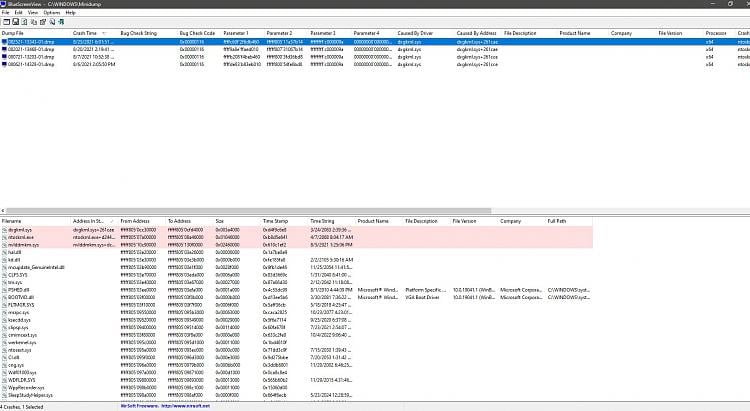Image resolution: width=750 pixels, height=411 pixels.
Task: Click the Refresh toolbar icon
Action: [x=24, y=22]
